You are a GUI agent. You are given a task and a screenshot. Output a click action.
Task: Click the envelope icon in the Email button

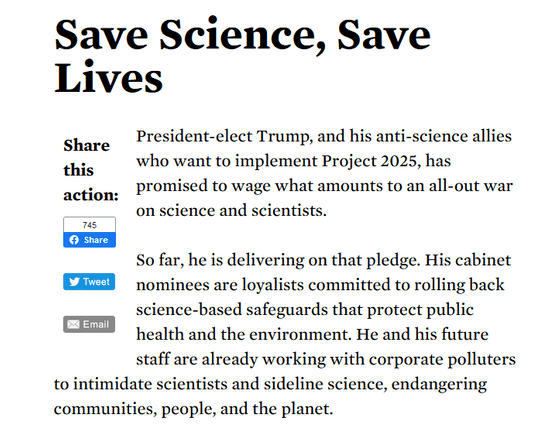pos(73,324)
